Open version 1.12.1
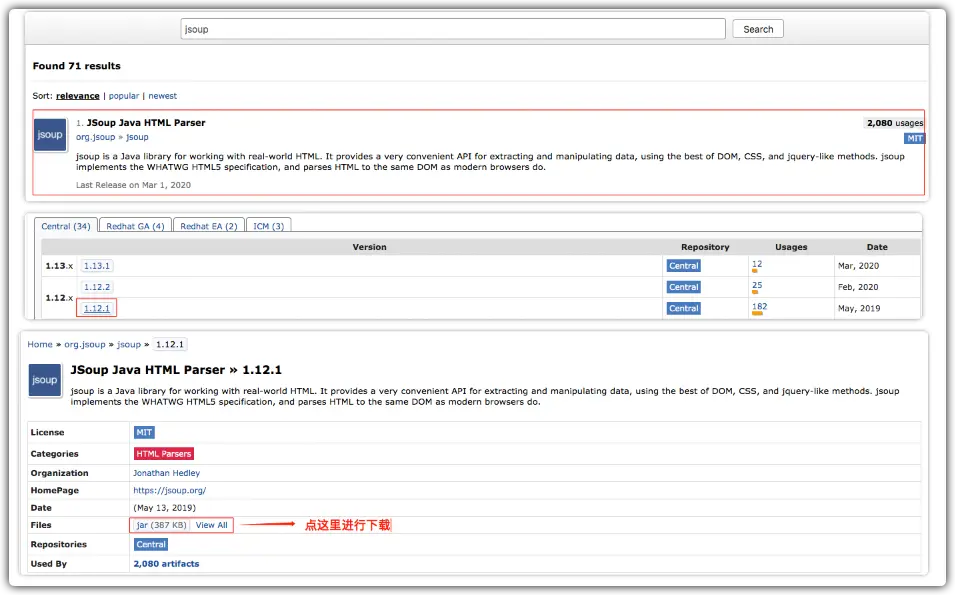 click(x=96, y=308)
